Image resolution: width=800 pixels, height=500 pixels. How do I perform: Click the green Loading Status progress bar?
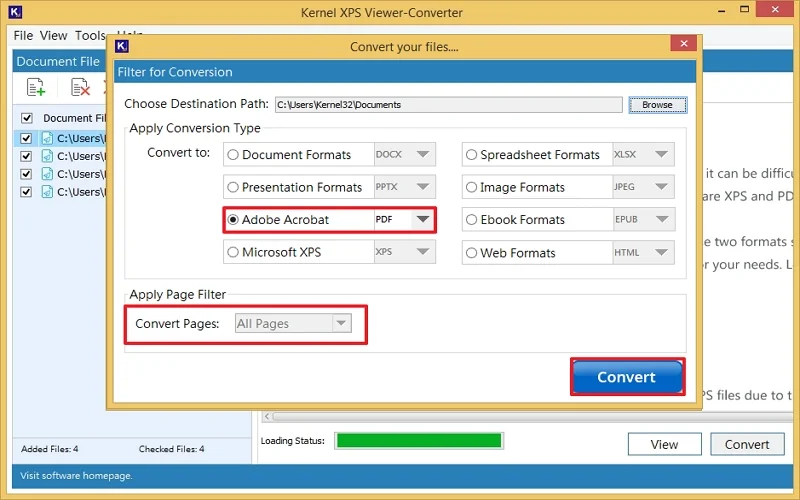point(419,441)
